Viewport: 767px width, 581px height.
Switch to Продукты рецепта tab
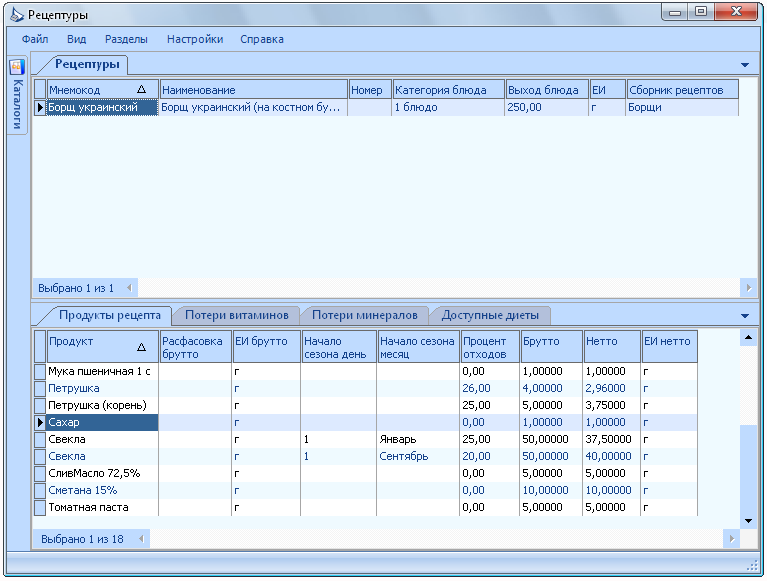pos(110,315)
